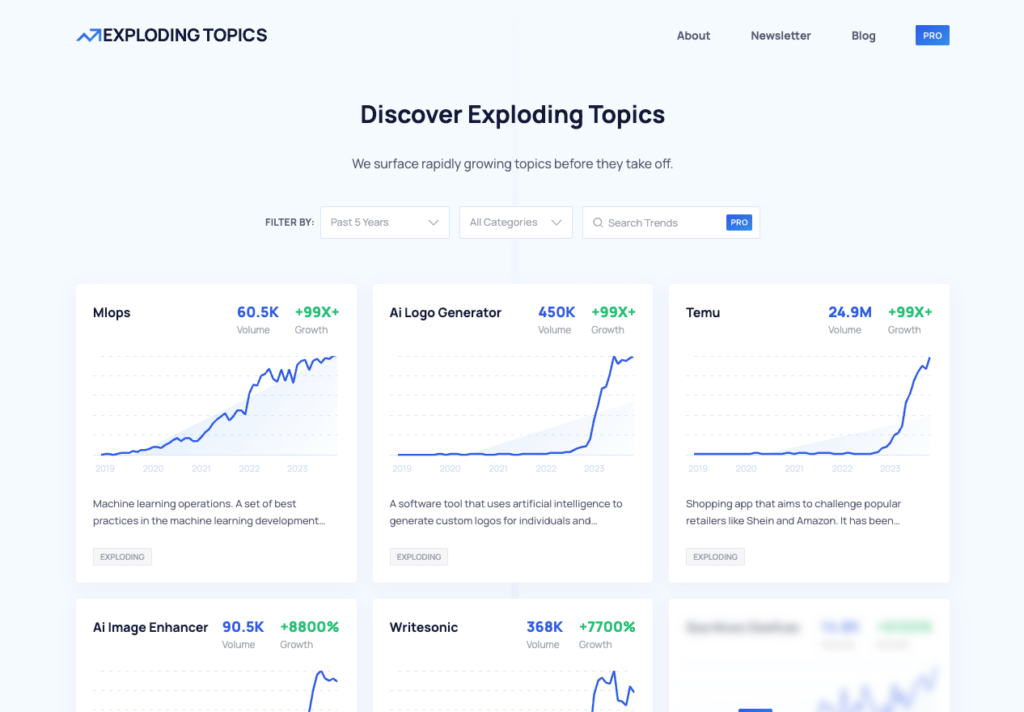The height and width of the screenshot is (712, 1024).
Task: Click the +8800% growth stat on Ai Image Enhancer
Action: pos(310,627)
